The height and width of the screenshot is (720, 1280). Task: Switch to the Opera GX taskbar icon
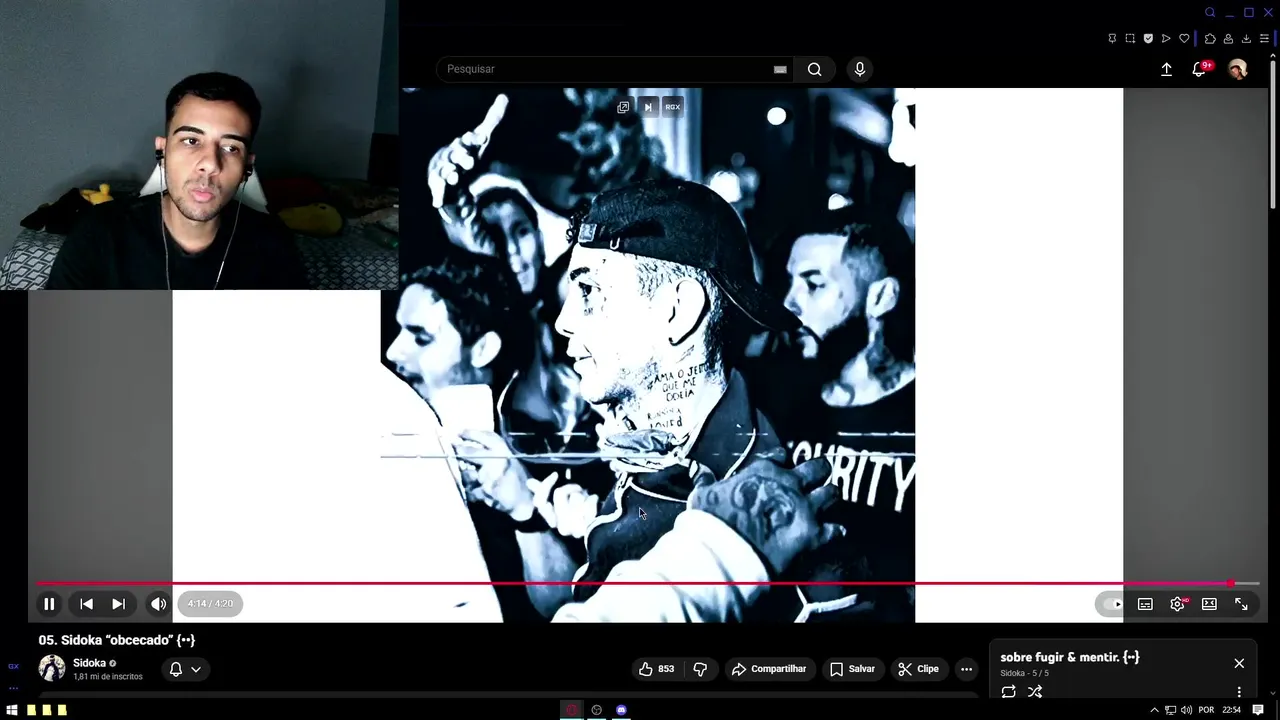pyautogui.click(x=572, y=710)
